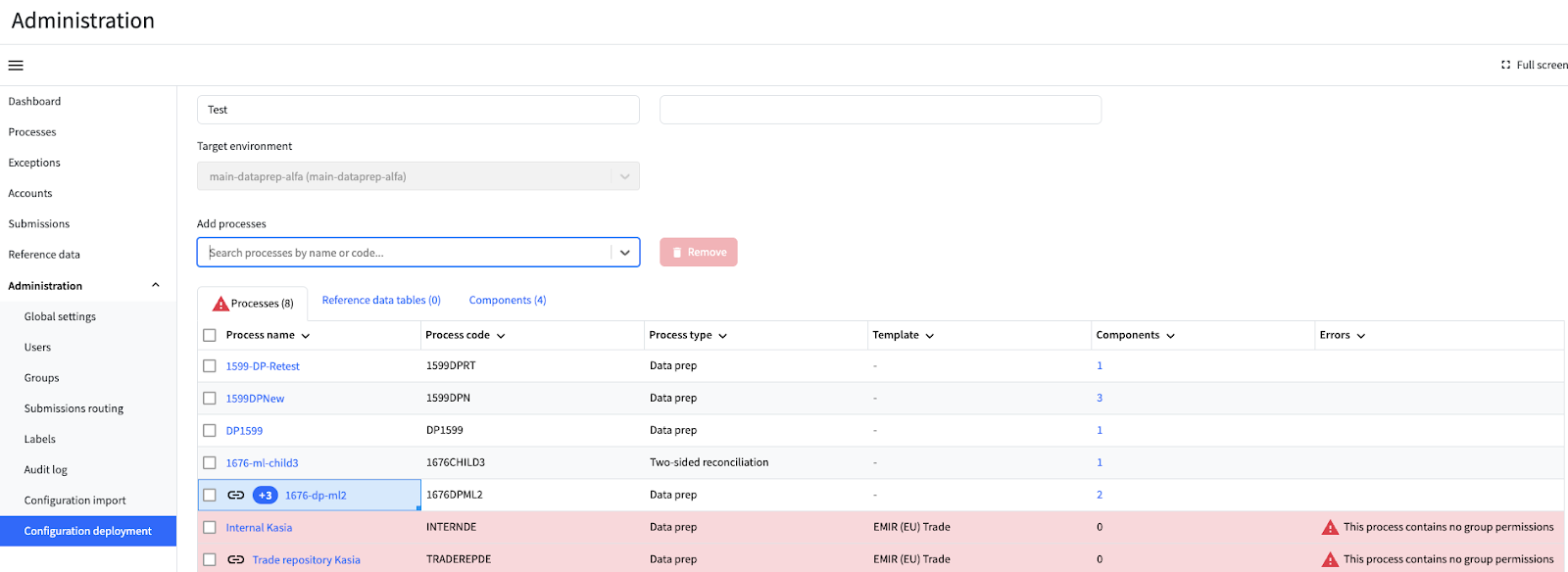This screenshot has height=572, width=1568.
Task: Open Audit log in the sidebar
Action: tap(46, 470)
